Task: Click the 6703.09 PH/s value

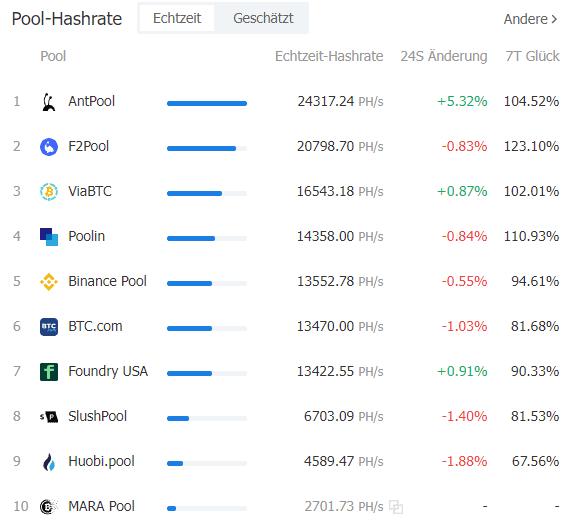Action: (x=343, y=416)
